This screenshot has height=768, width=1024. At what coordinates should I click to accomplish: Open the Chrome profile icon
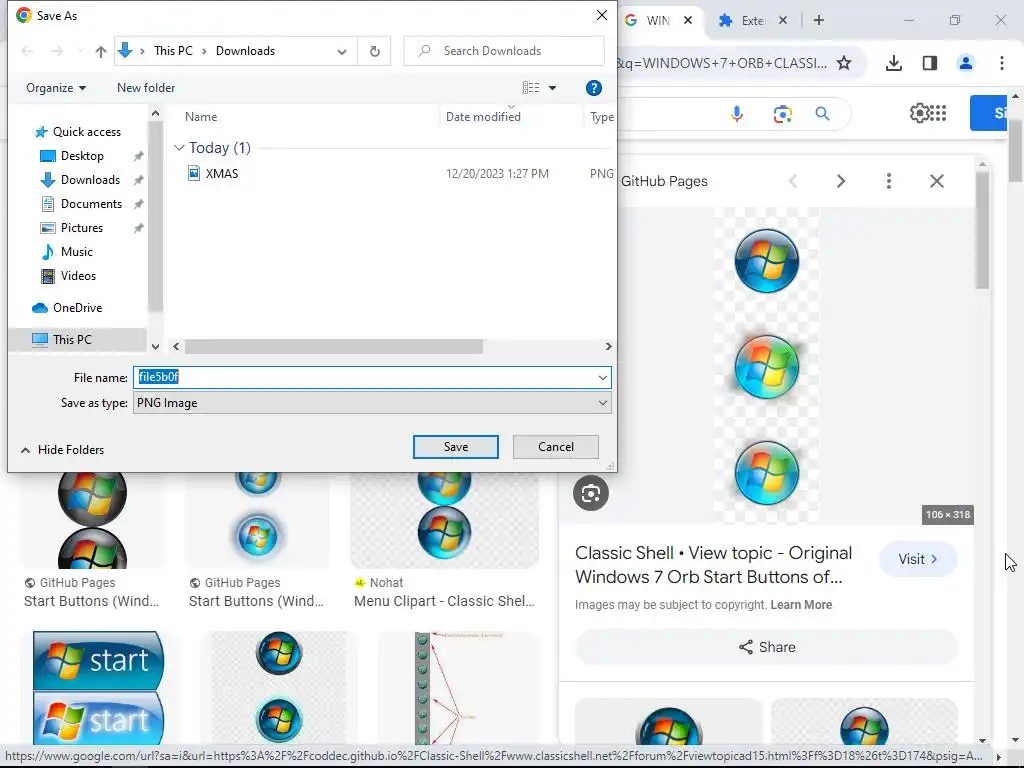point(965,63)
